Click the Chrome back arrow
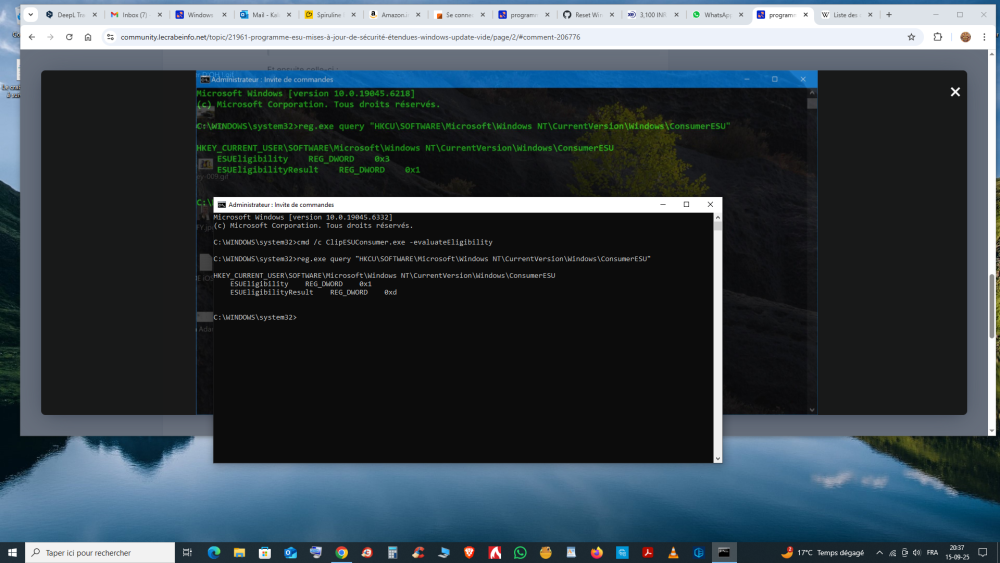The height and width of the screenshot is (563, 1000). (x=31, y=37)
